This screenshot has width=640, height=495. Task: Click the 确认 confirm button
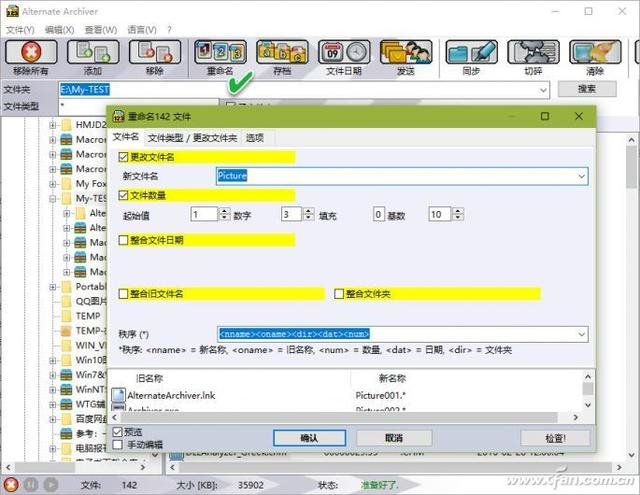(x=309, y=438)
